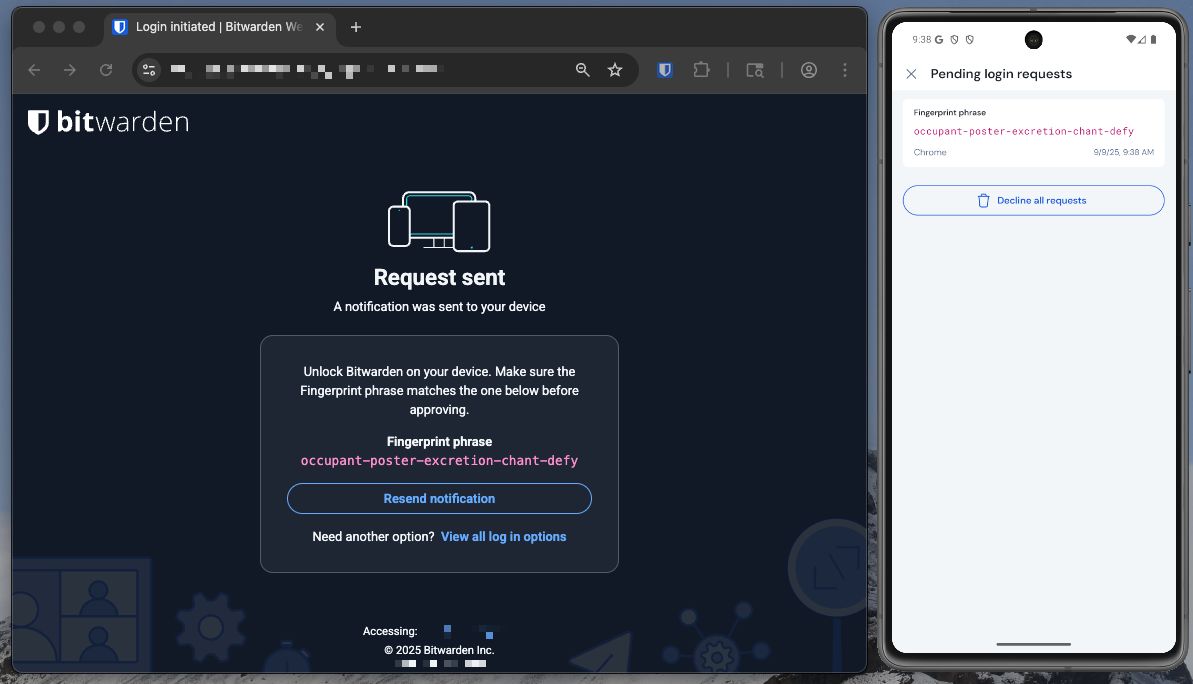Go back to the previous page

(x=34, y=70)
